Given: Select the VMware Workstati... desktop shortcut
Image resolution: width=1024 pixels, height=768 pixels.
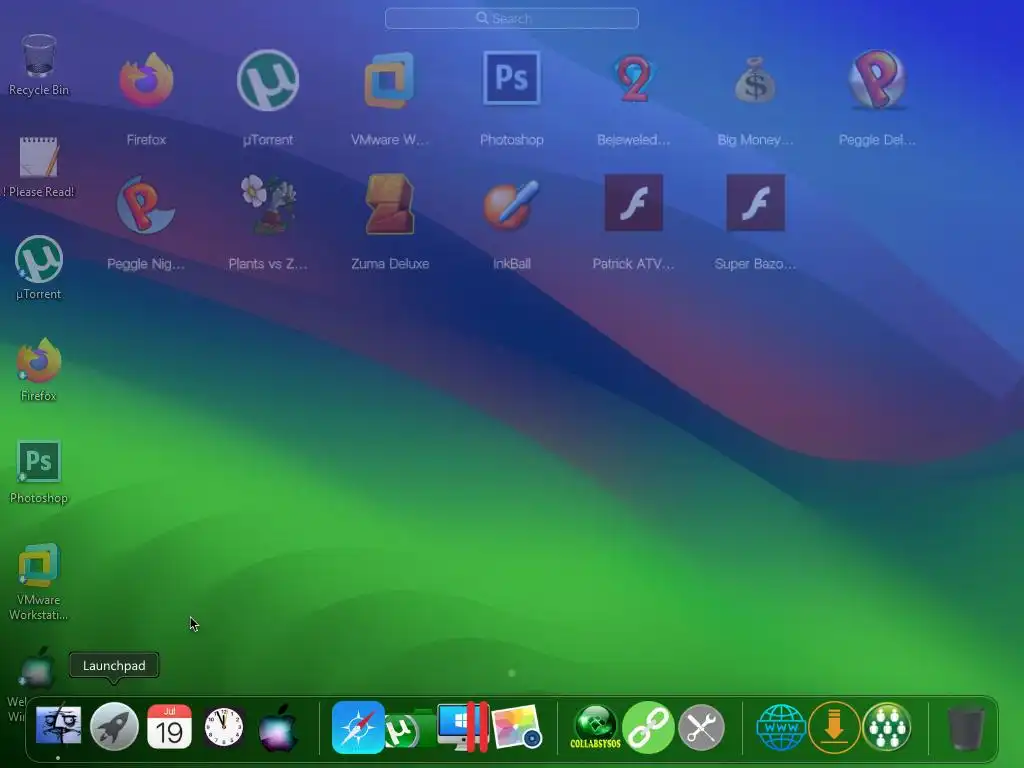Looking at the screenshot, I should (x=39, y=581).
